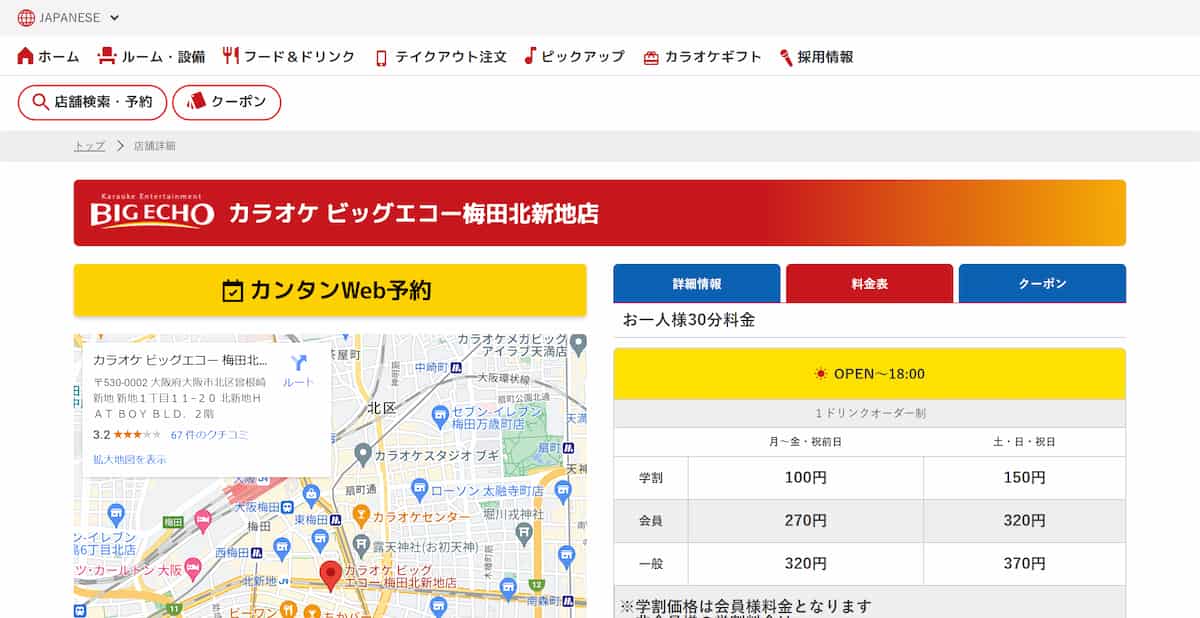Open 拡大地図を表示 map link

[x=129, y=459]
